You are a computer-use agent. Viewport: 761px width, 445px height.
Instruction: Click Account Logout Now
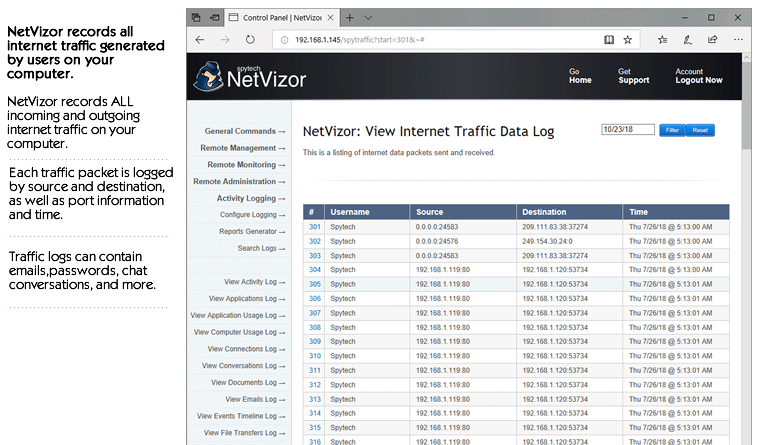[x=698, y=76]
